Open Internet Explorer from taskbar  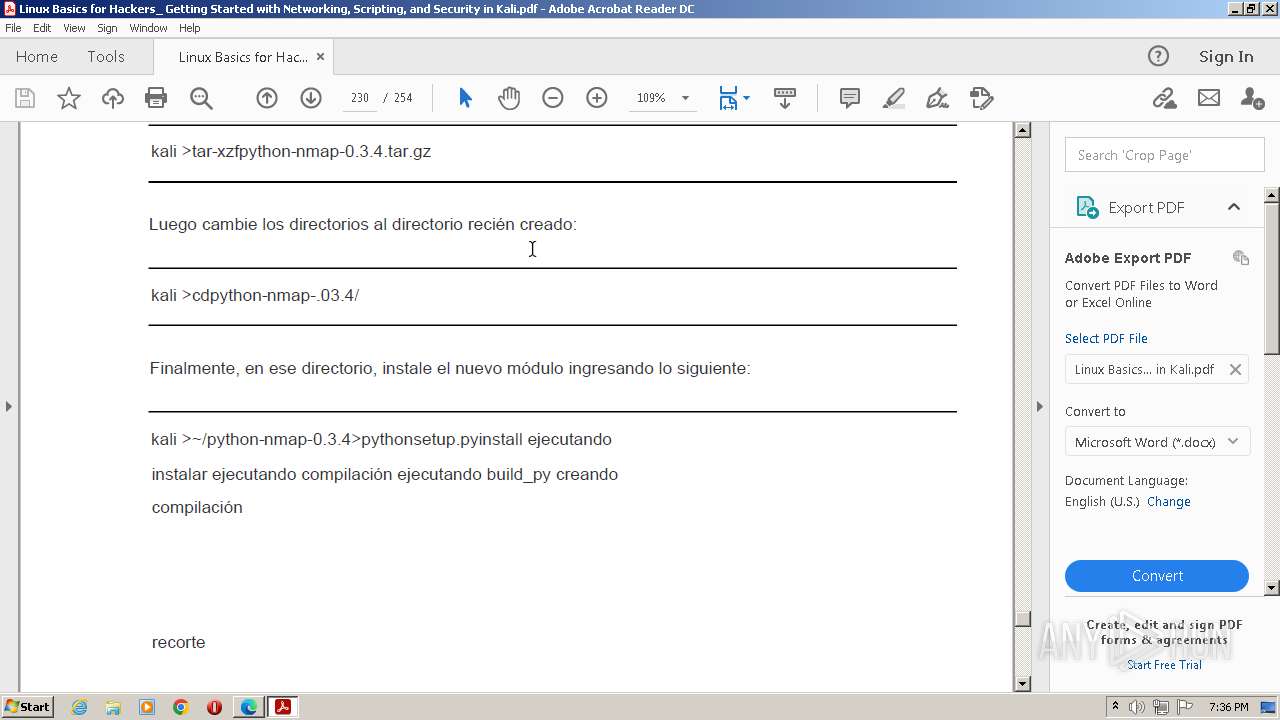click(x=79, y=707)
